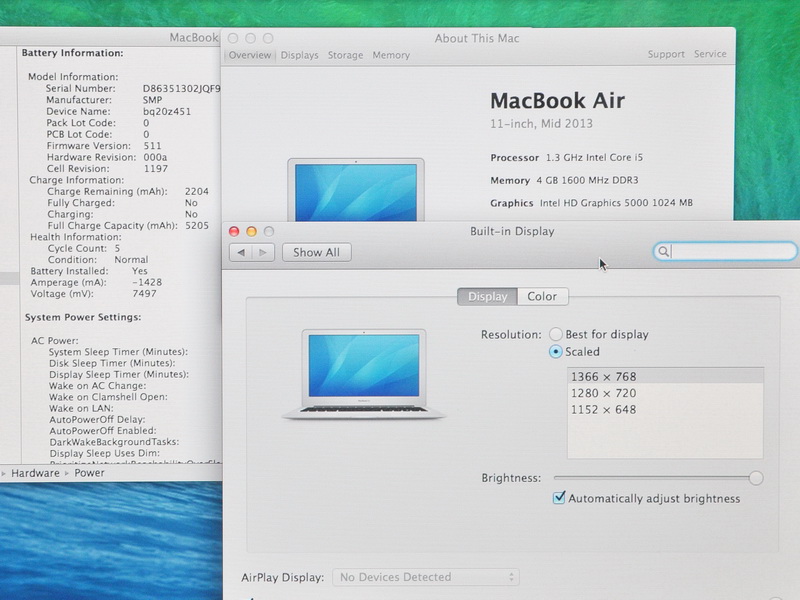Click the Graphics Intel HD Graphics 5000 line

(x=591, y=203)
